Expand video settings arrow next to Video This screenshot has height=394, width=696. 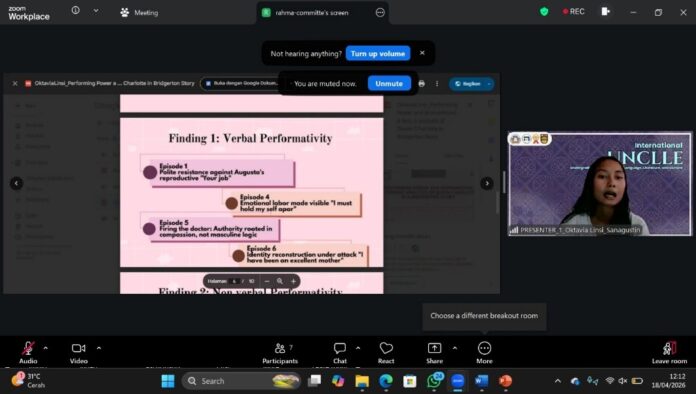coord(99,348)
